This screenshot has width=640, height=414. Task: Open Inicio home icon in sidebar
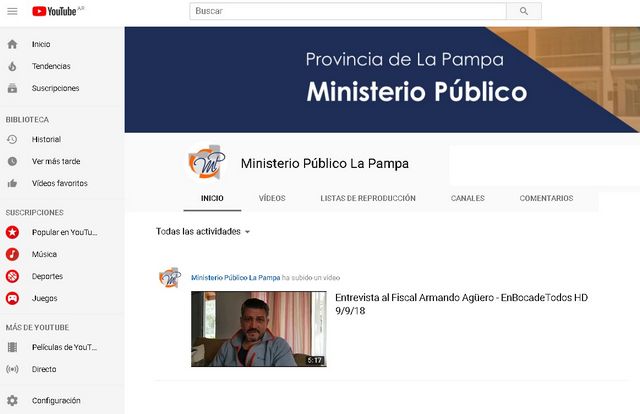click(12, 44)
